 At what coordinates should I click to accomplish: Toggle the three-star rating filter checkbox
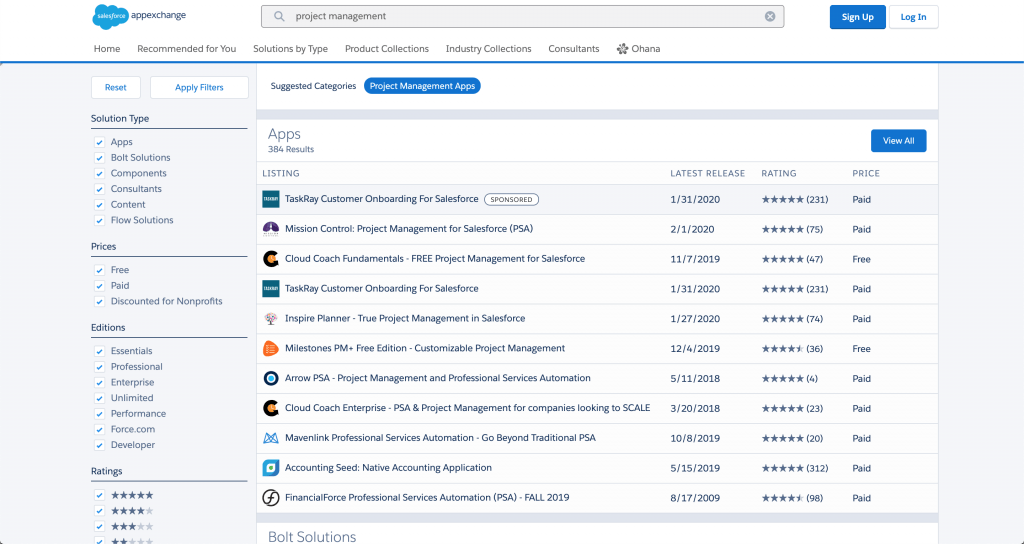(99, 526)
